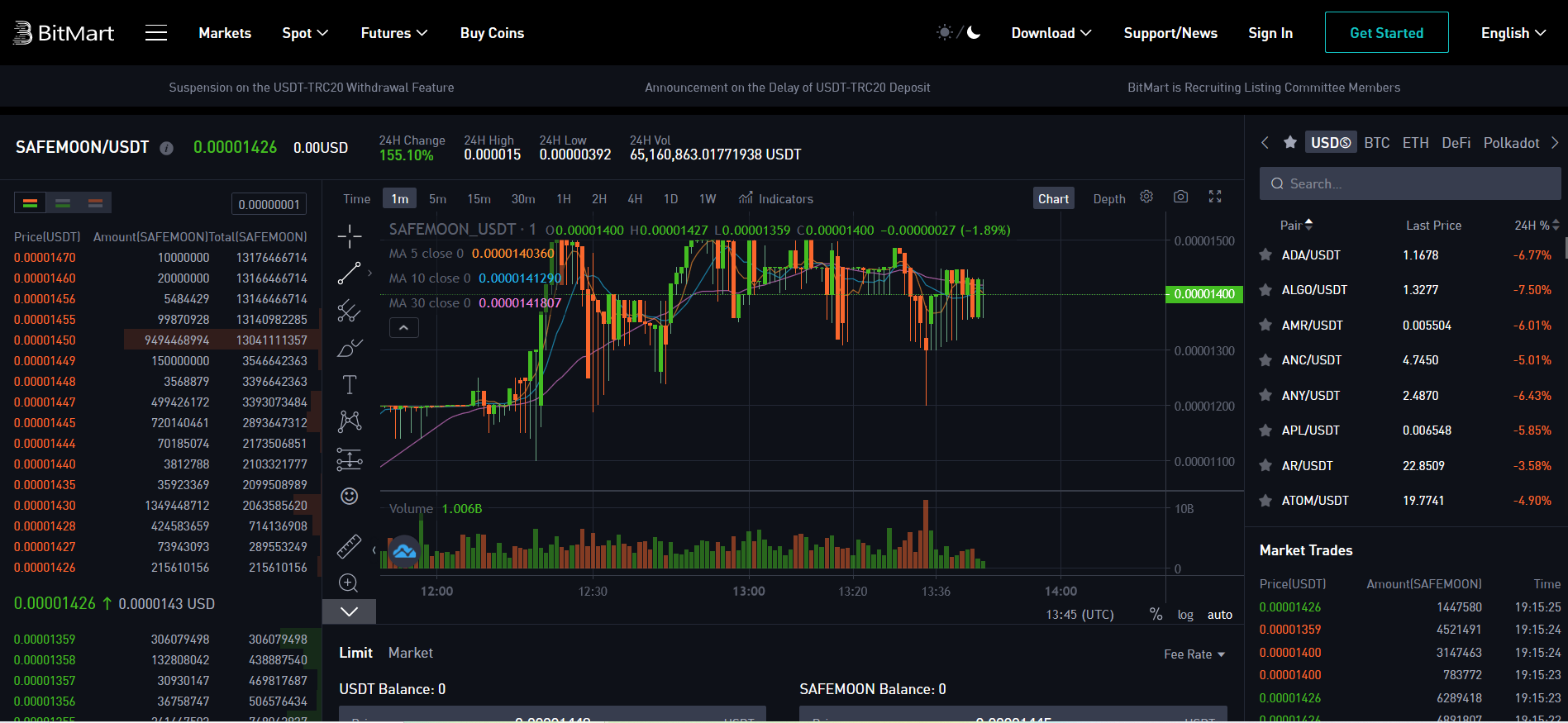Favorite the ADA/USDT pair
The width and height of the screenshot is (1568, 723).
(1265, 254)
